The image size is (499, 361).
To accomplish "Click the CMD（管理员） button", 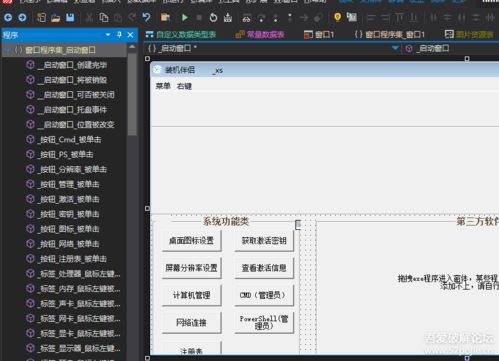I will point(264,295).
